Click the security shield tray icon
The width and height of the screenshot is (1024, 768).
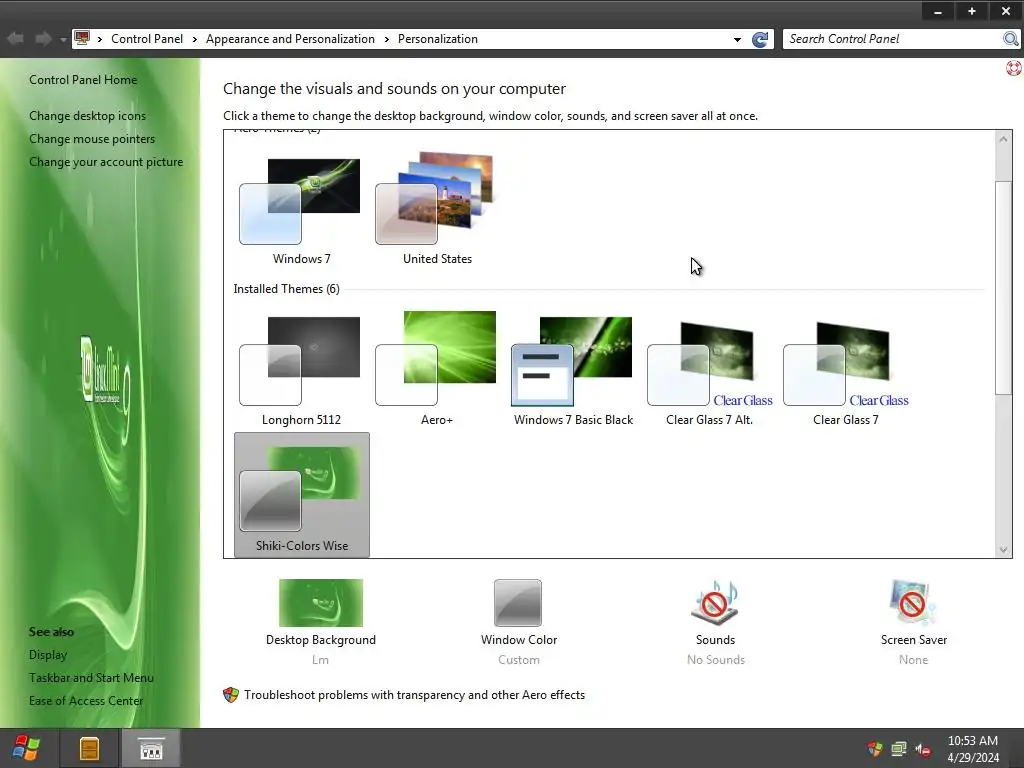[874, 748]
